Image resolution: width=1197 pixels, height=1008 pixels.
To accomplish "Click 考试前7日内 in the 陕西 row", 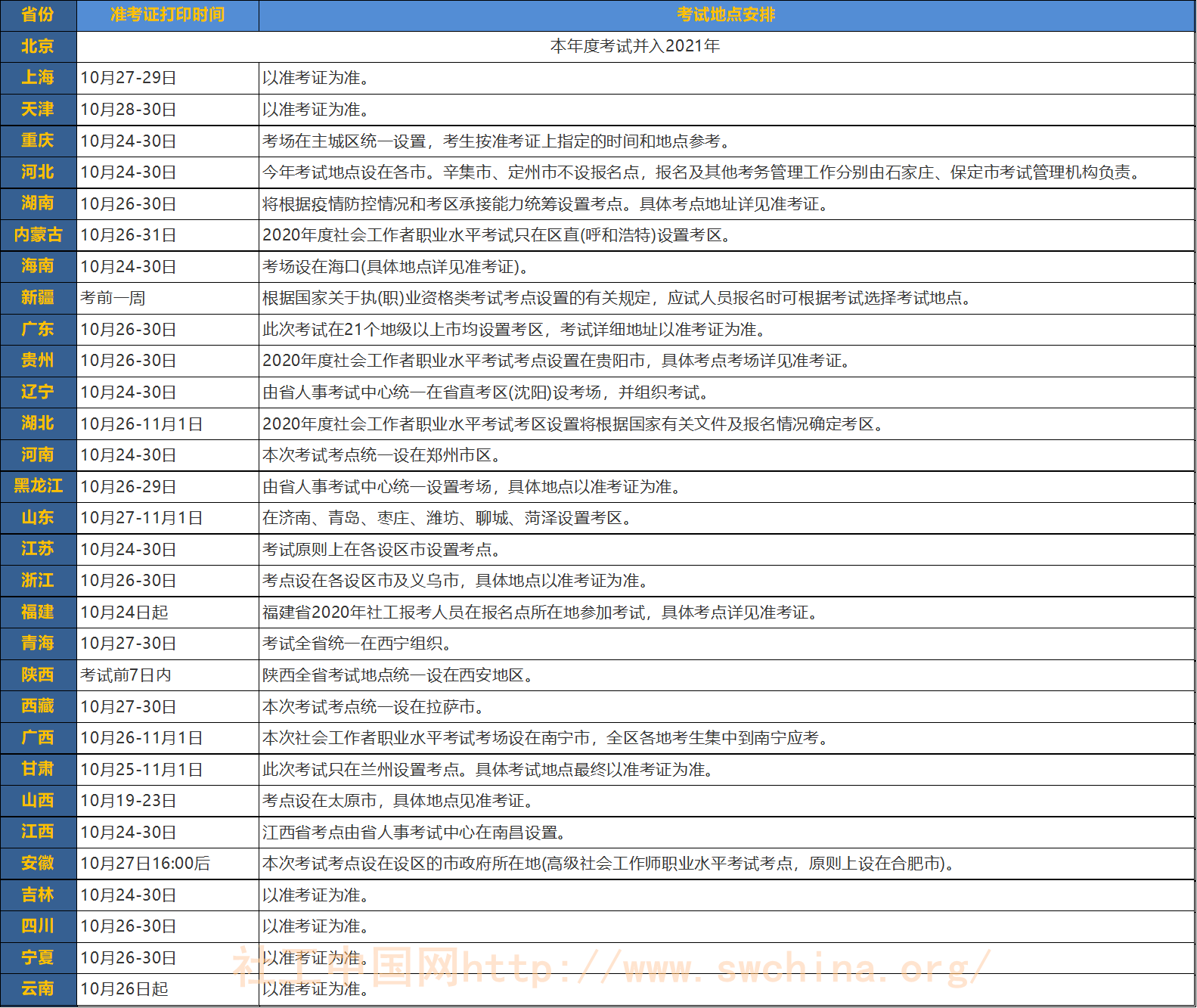I will (126, 675).
